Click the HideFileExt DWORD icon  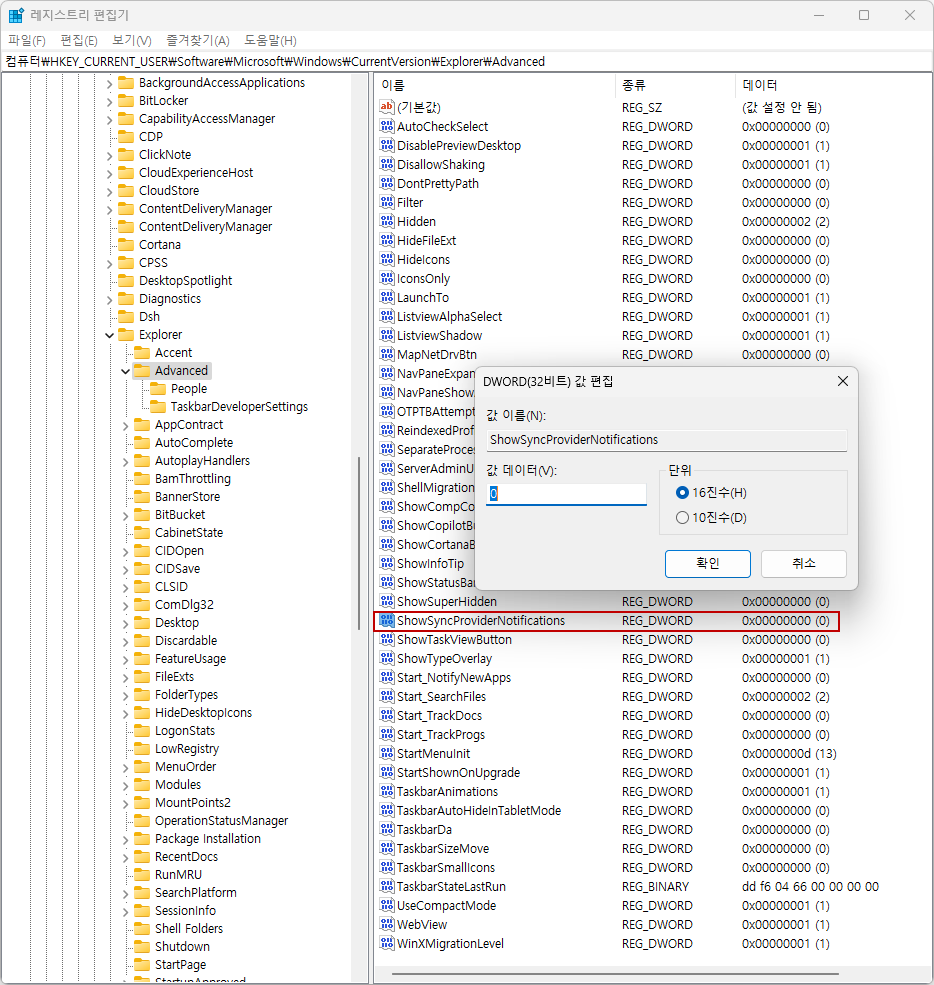(387, 240)
